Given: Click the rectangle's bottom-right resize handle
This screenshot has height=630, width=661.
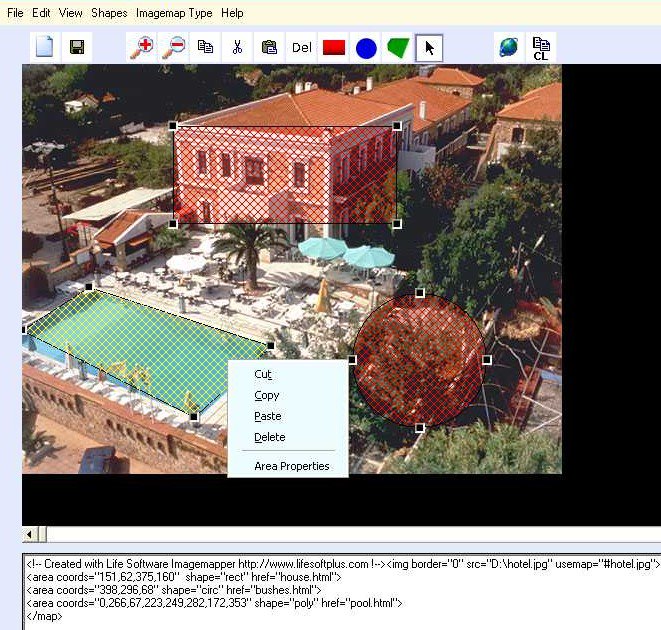Looking at the screenshot, I should point(397,224).
